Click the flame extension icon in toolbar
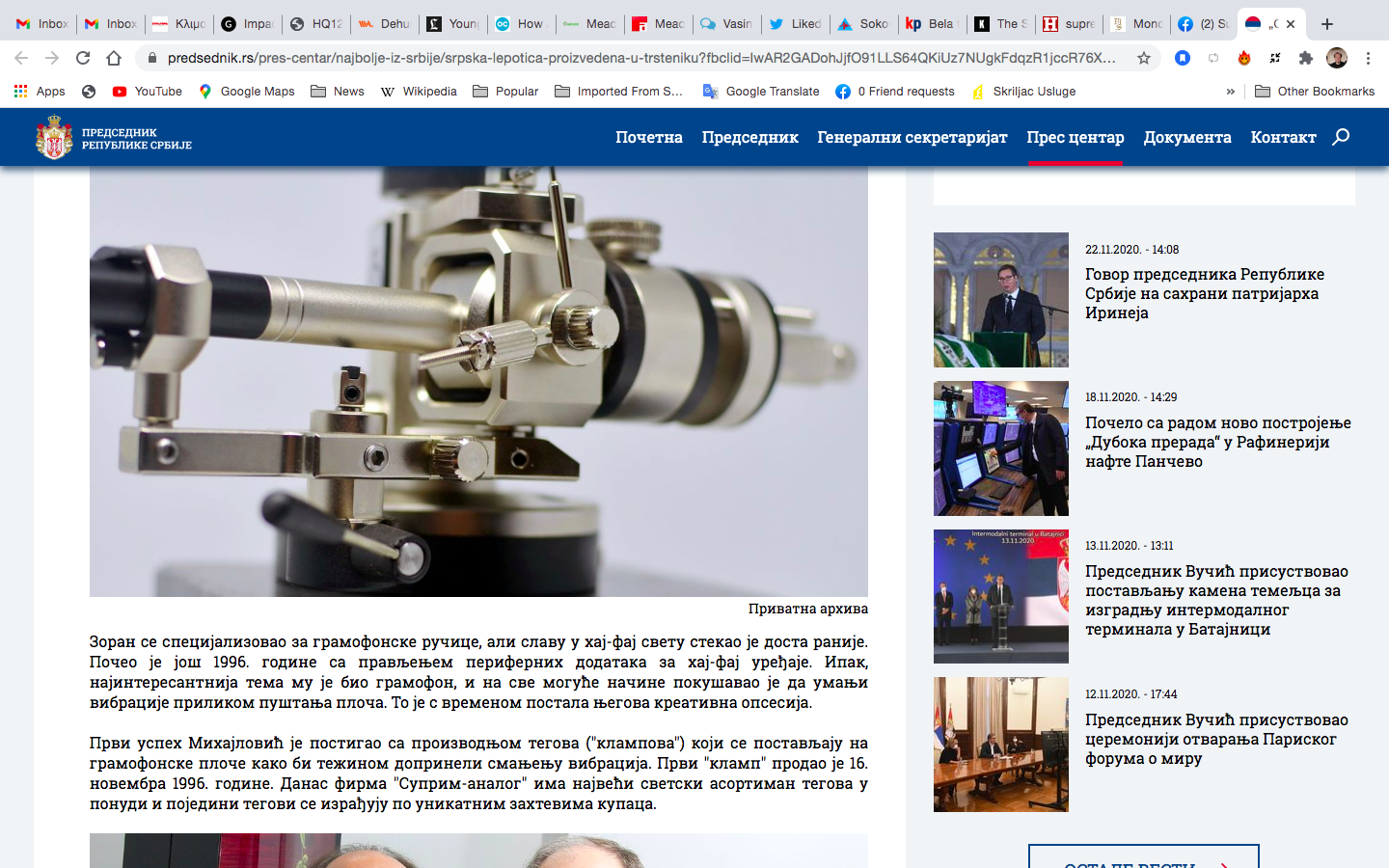This screenshot has width=1389, height=868. pyautogui.click(x=1244, y=58)
